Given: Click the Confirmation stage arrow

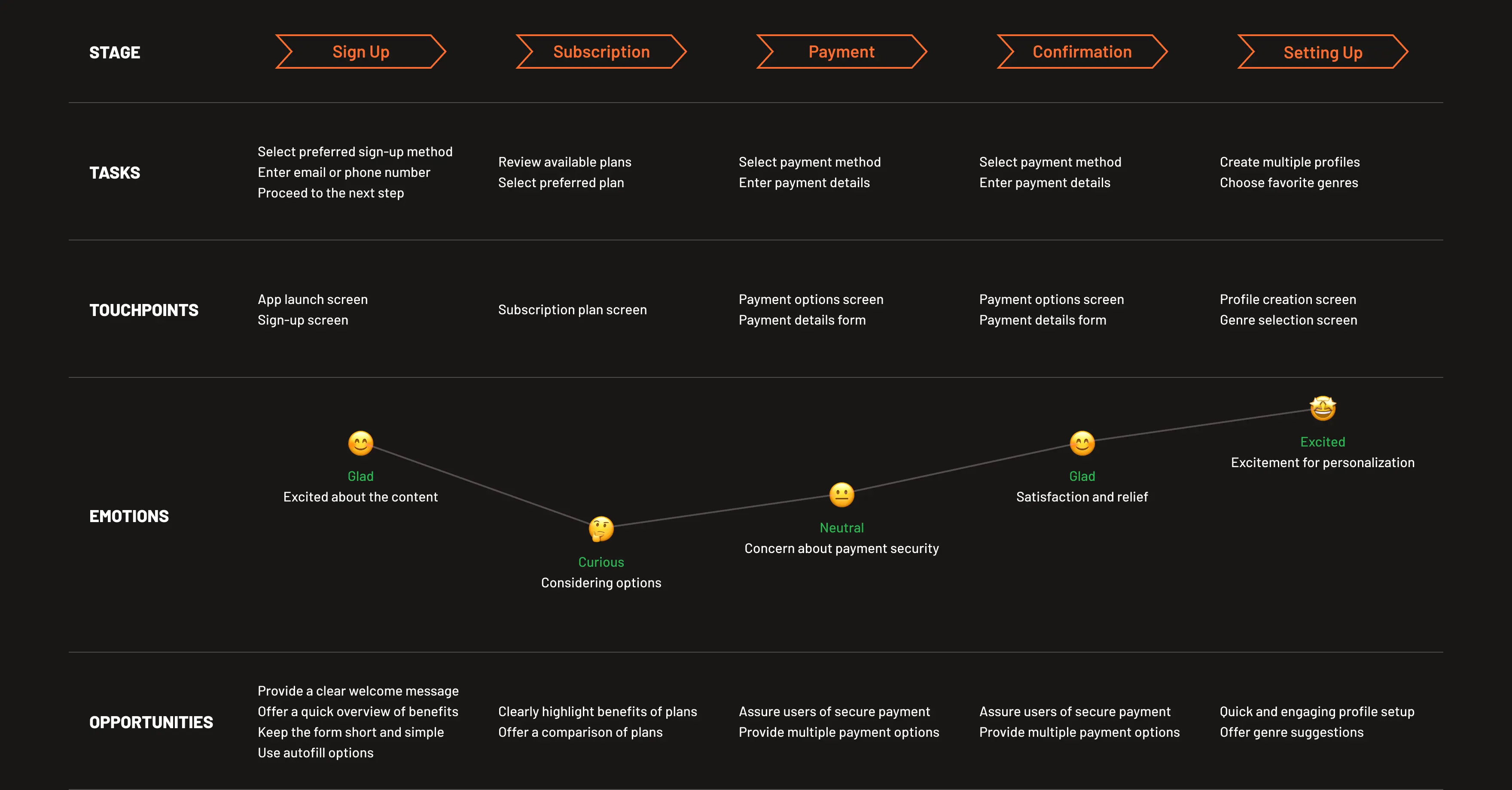Looking at the screenshot, I should pos(1082,52).
